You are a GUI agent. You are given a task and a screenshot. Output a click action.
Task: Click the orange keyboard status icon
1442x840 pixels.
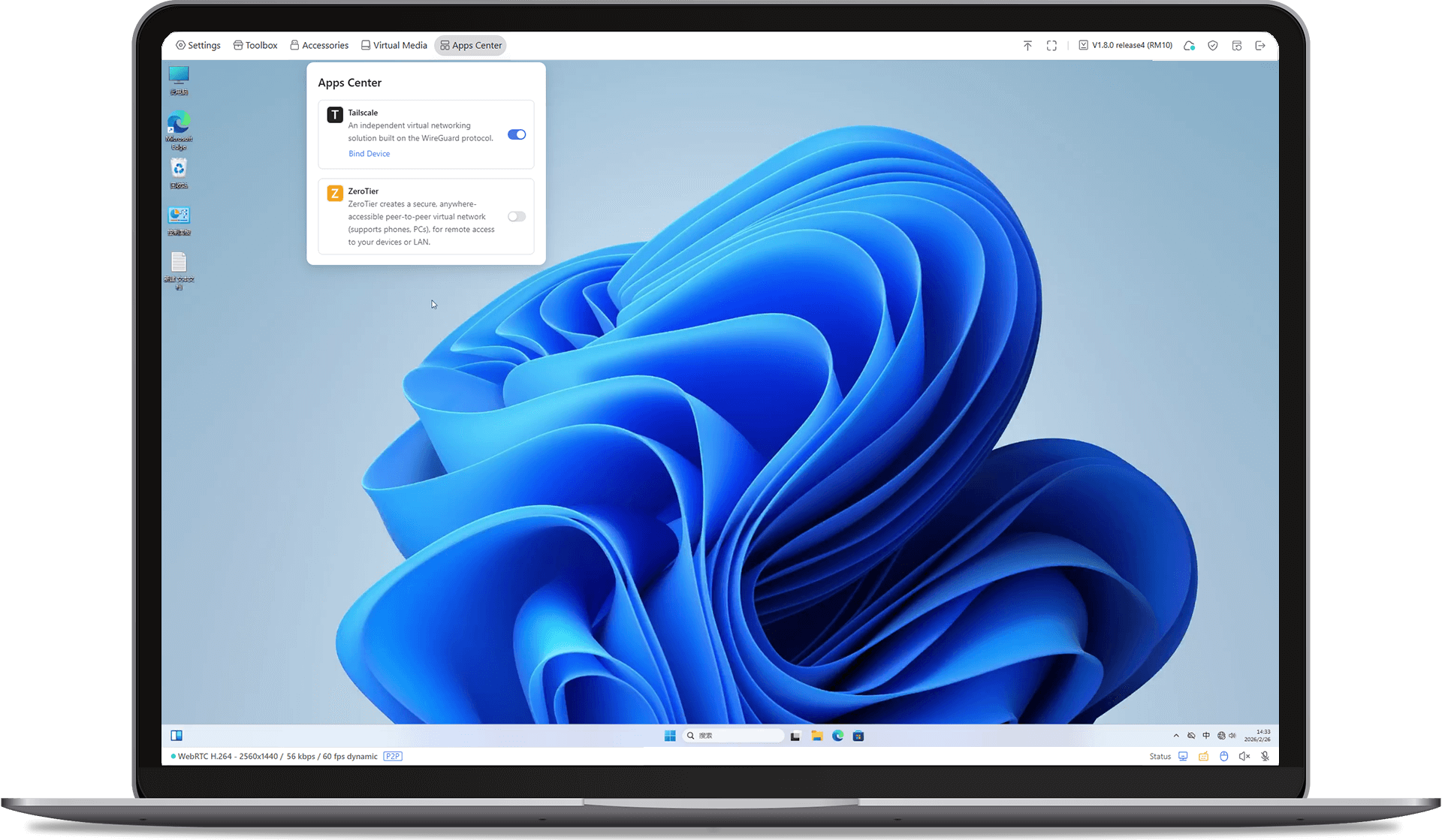(x=1203, y=756)
